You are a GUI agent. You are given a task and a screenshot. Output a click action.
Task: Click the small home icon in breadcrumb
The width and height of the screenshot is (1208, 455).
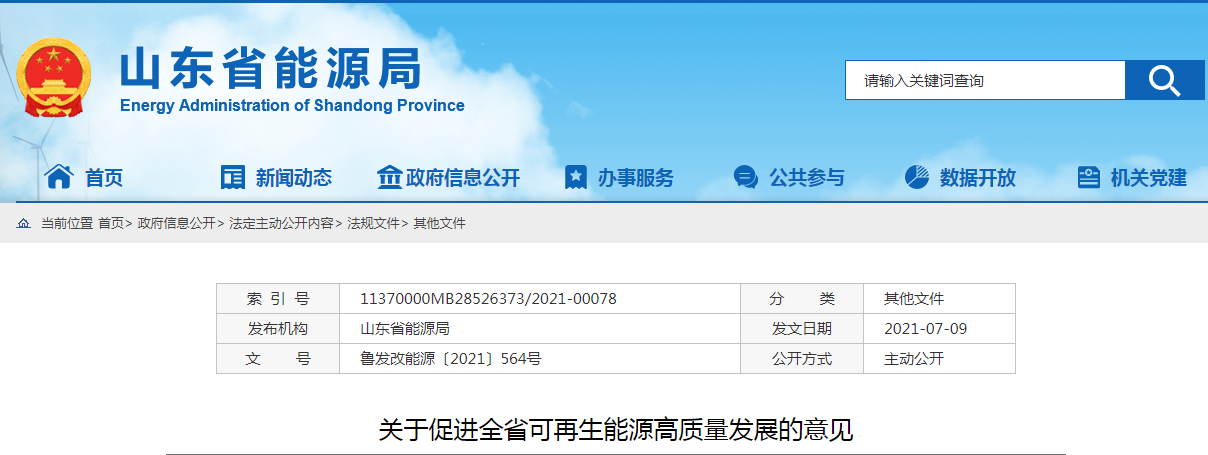click(23, 223)
